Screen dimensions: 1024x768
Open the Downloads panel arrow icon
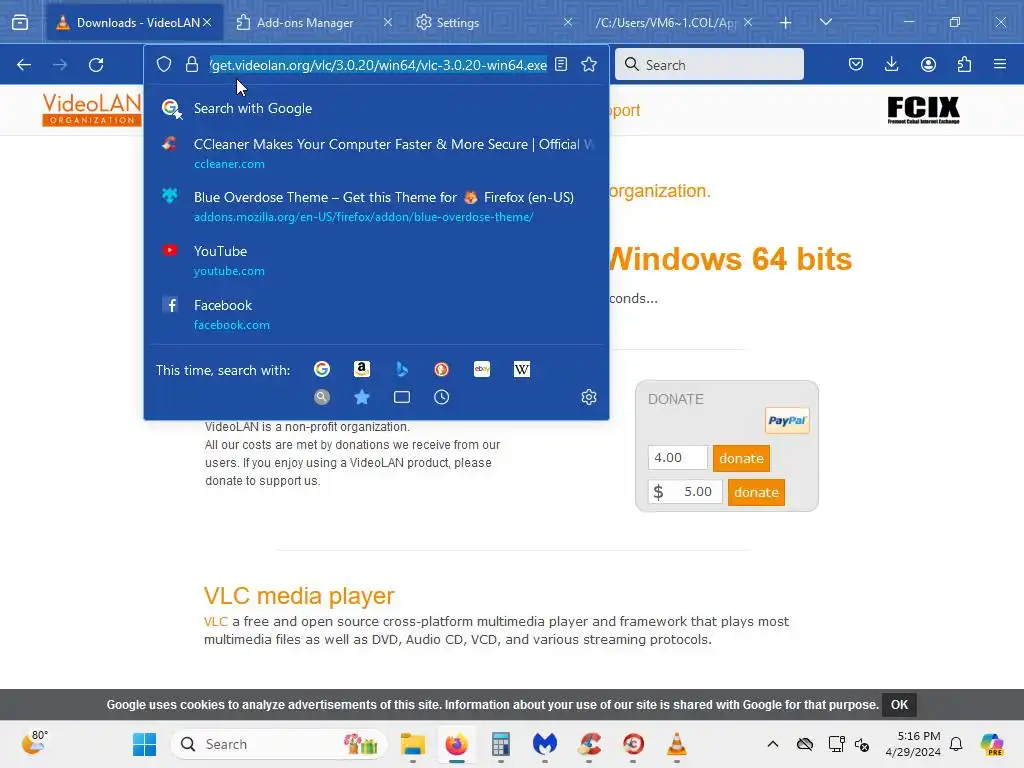pos(891,64)
